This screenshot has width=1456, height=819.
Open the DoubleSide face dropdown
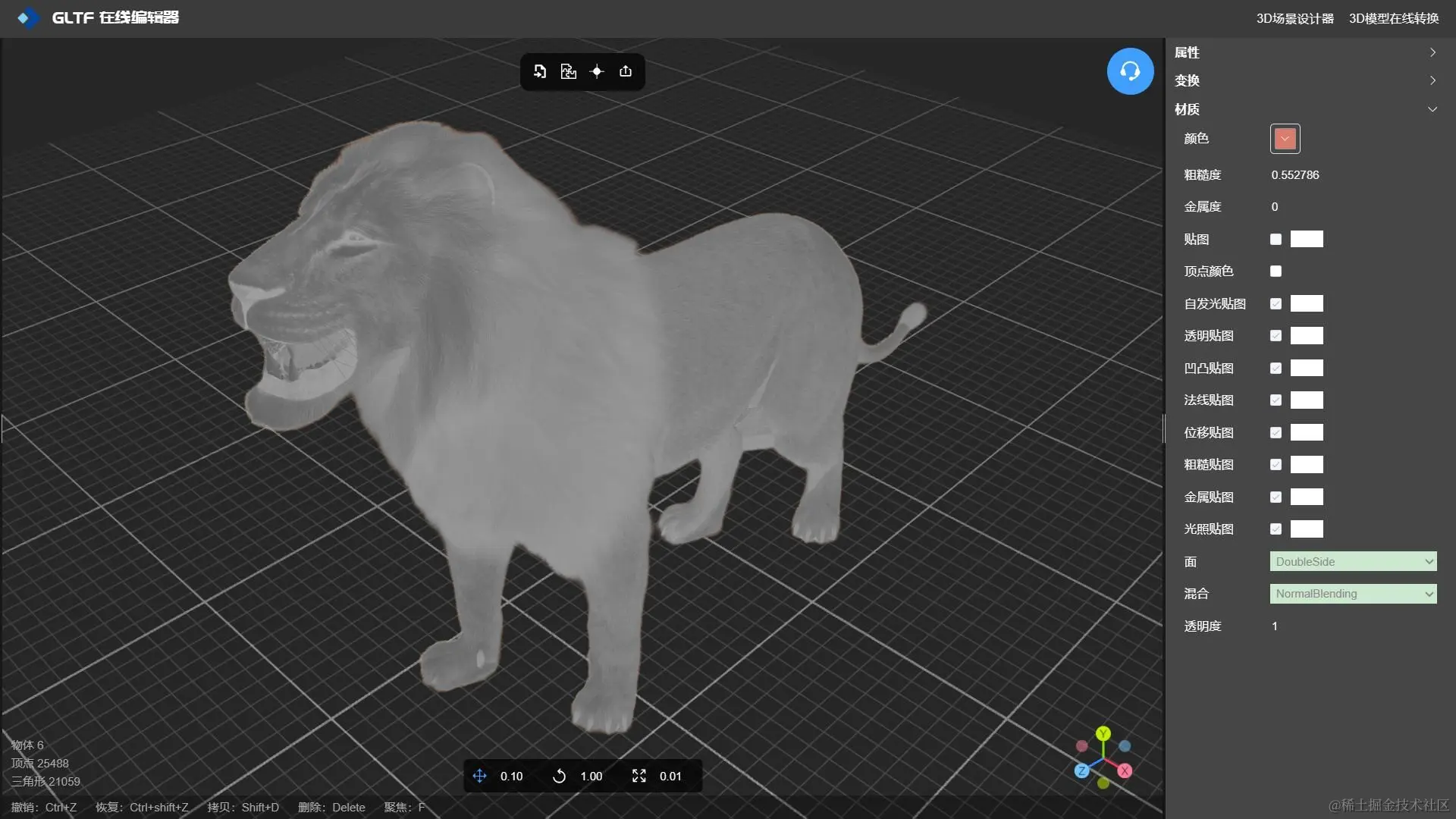point(1353,562)
